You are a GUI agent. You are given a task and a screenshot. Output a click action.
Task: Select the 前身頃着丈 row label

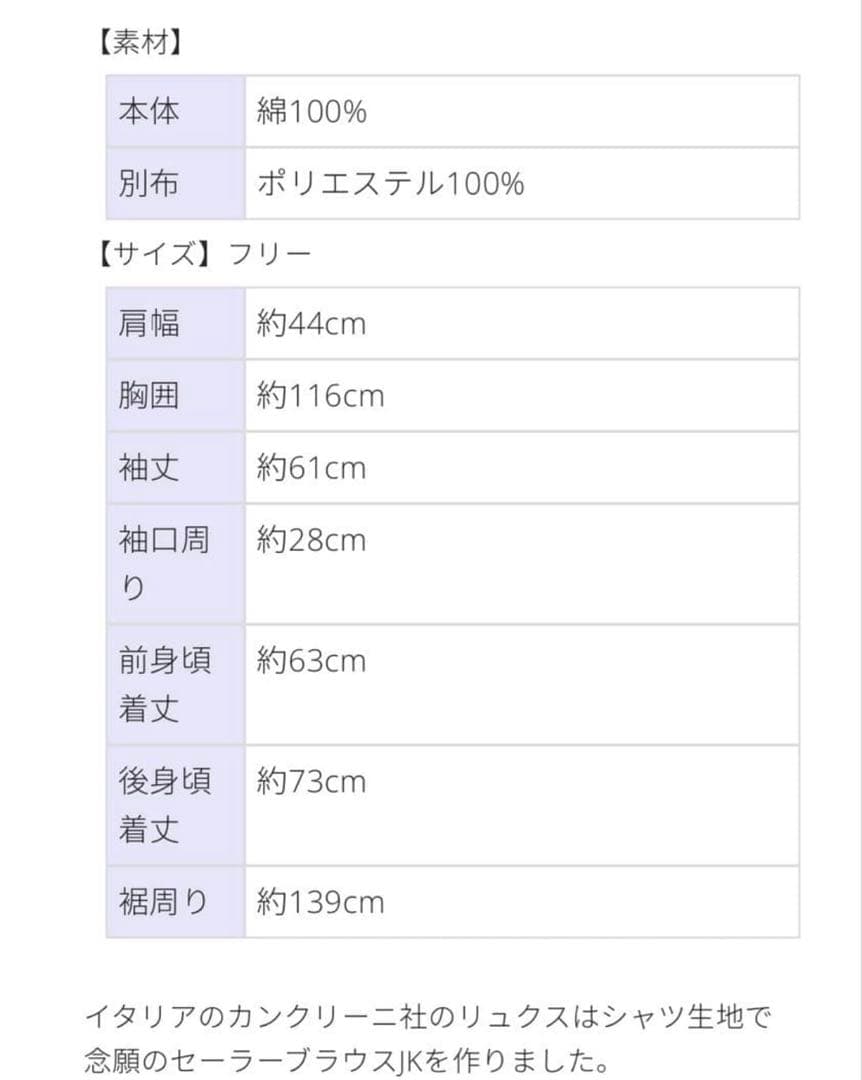coord(165,685)
